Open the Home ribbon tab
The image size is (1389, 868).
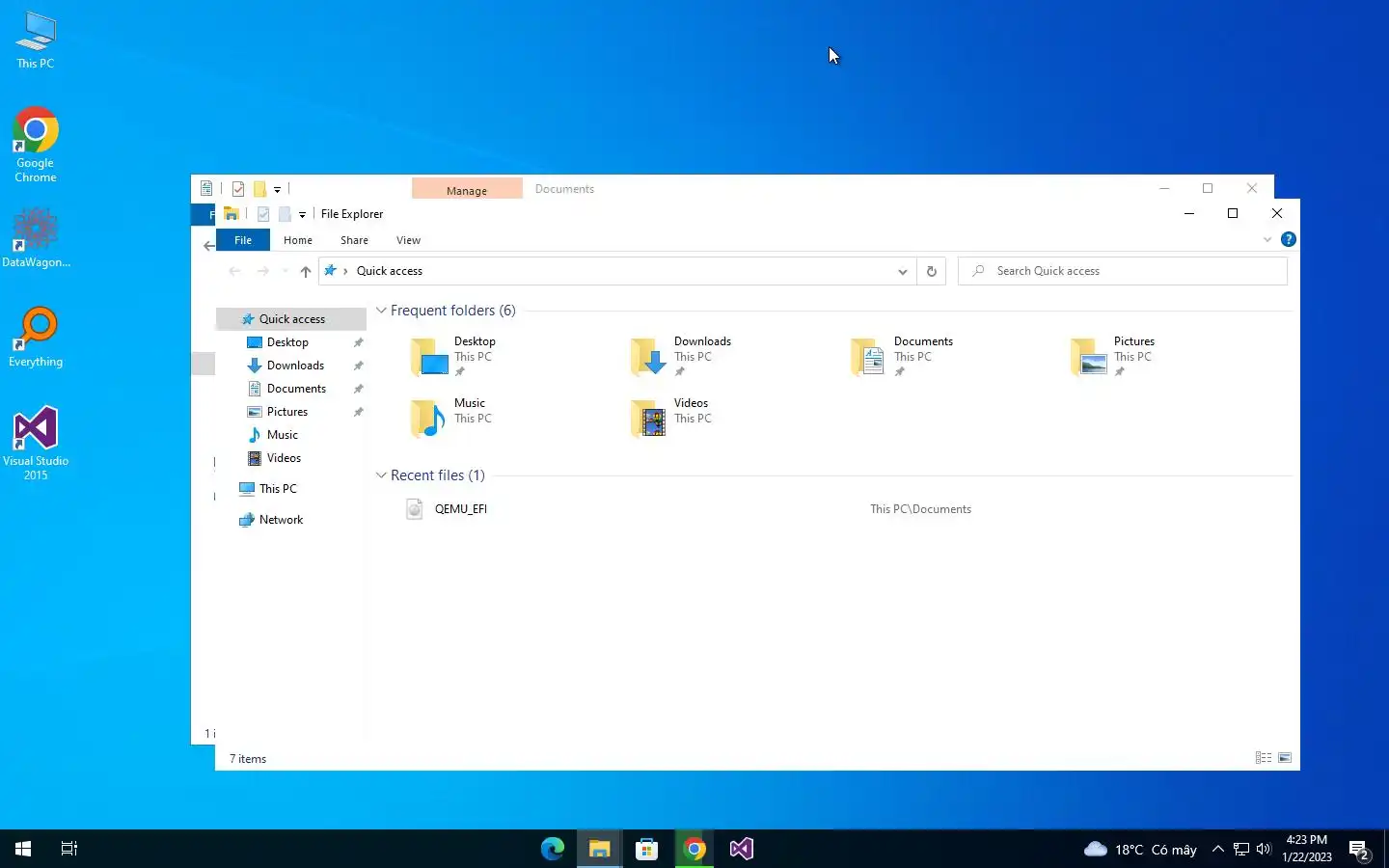(x=298, y=240)
